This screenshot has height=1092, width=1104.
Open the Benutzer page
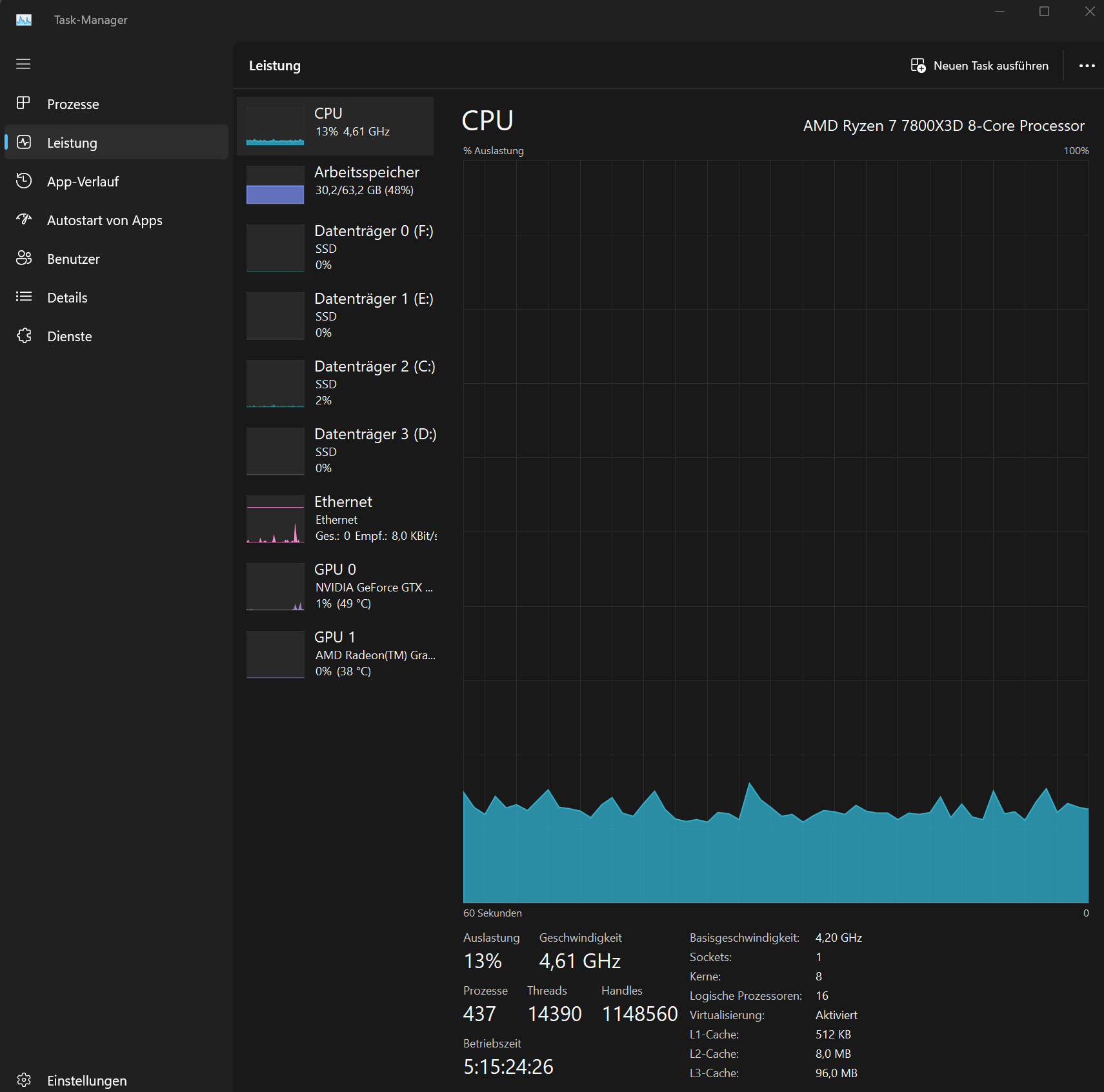pyautogui.click(x=116, y=259)
